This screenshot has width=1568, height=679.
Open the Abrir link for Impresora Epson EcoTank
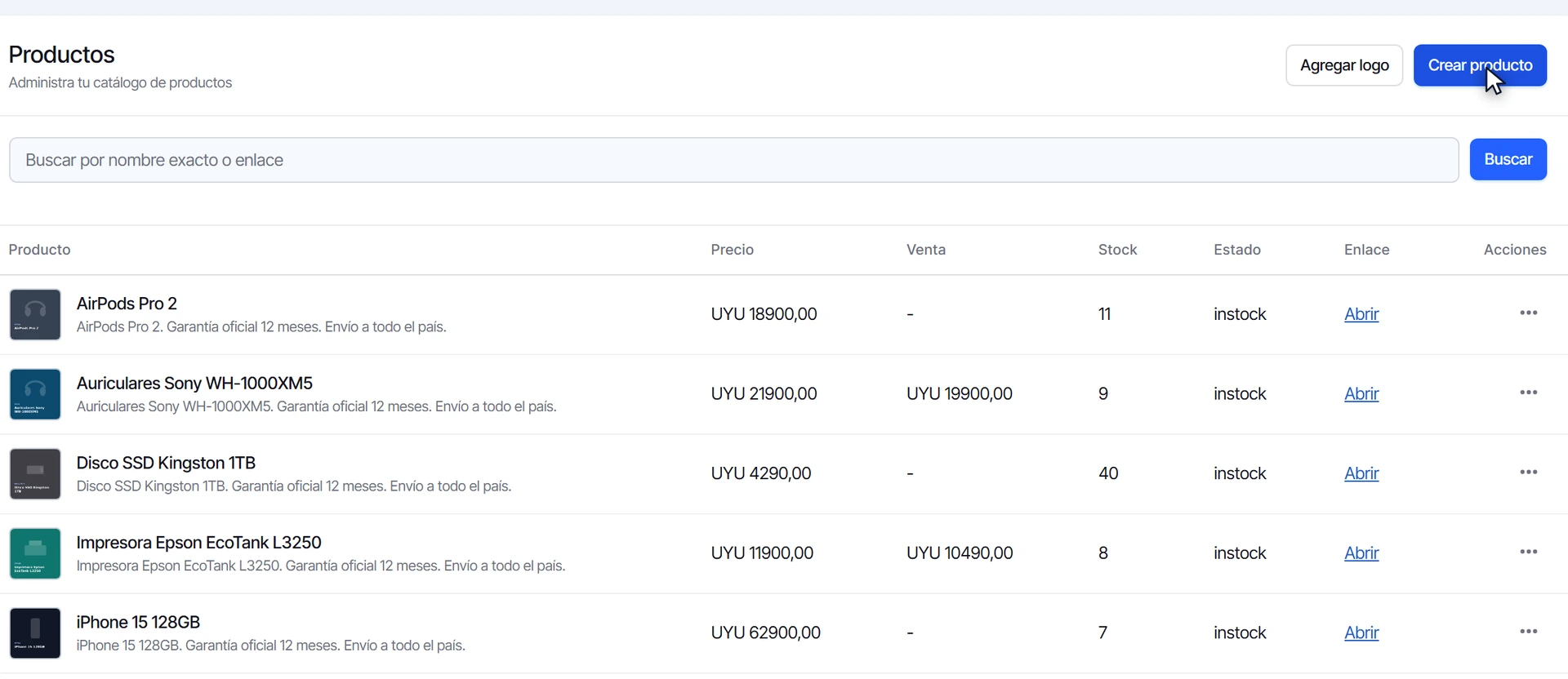click(1361, 553)
